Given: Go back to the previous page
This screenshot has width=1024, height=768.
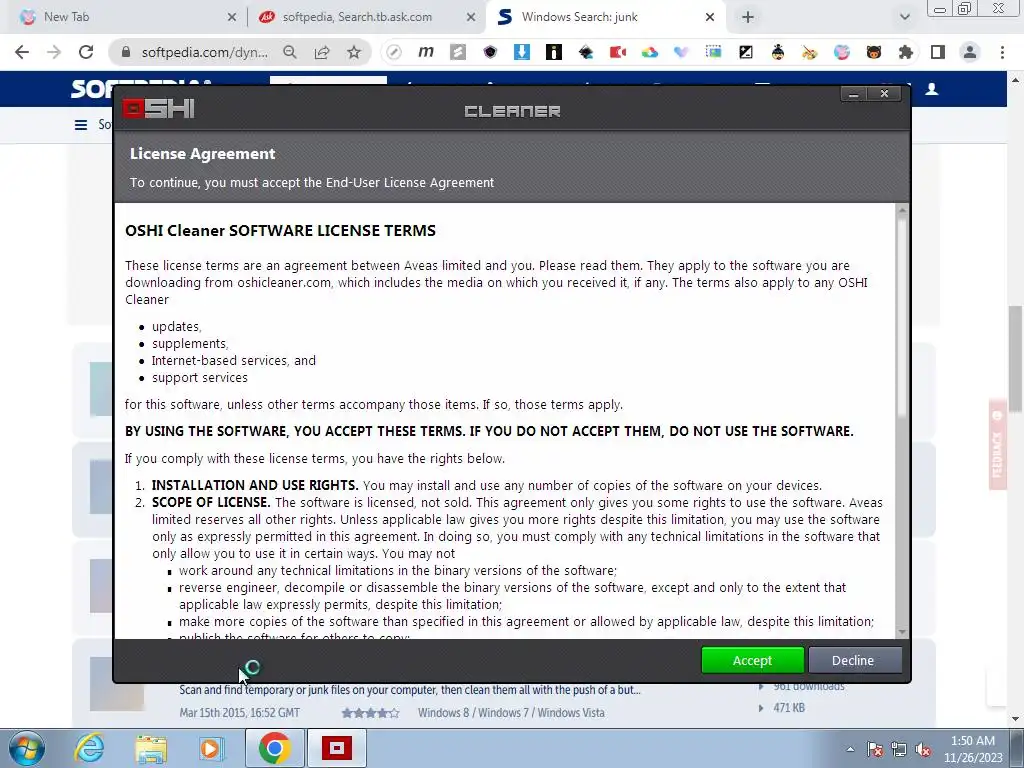Looking at the screenshot, I should point(22,52).
